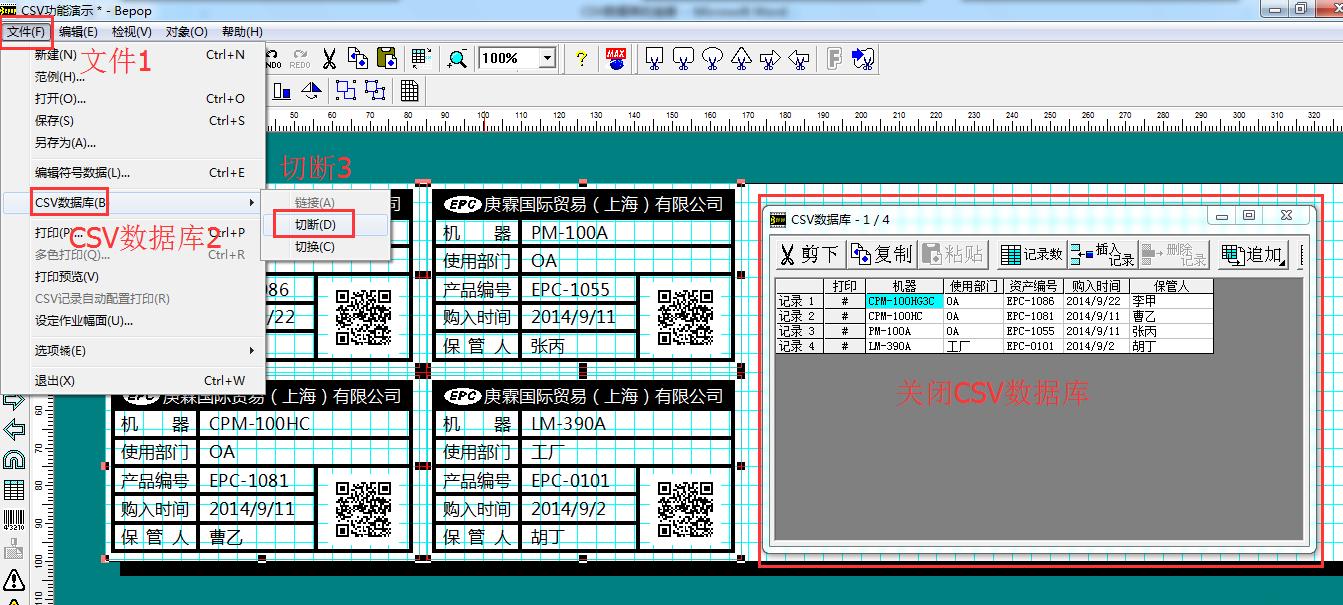Click the Copy icon in main toolbar
This screenshot has height=605, width=1343.
(357, 59)
